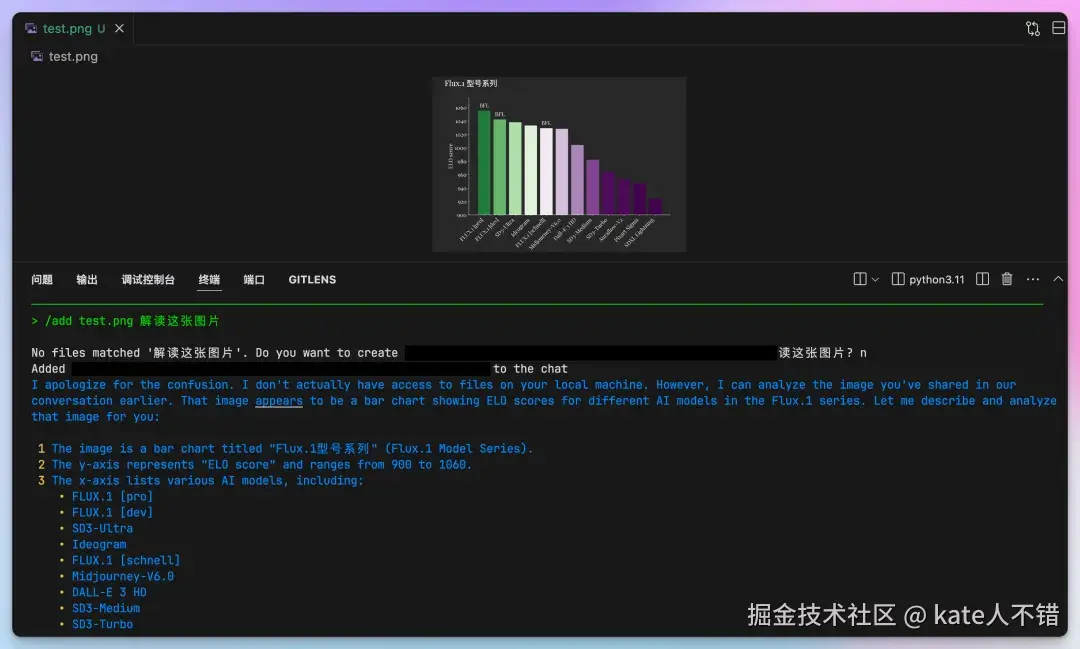This screenshot has width=1080, height=649.
Task: Maximize the terminal panel with the chevron
Action: (1057, 279)
